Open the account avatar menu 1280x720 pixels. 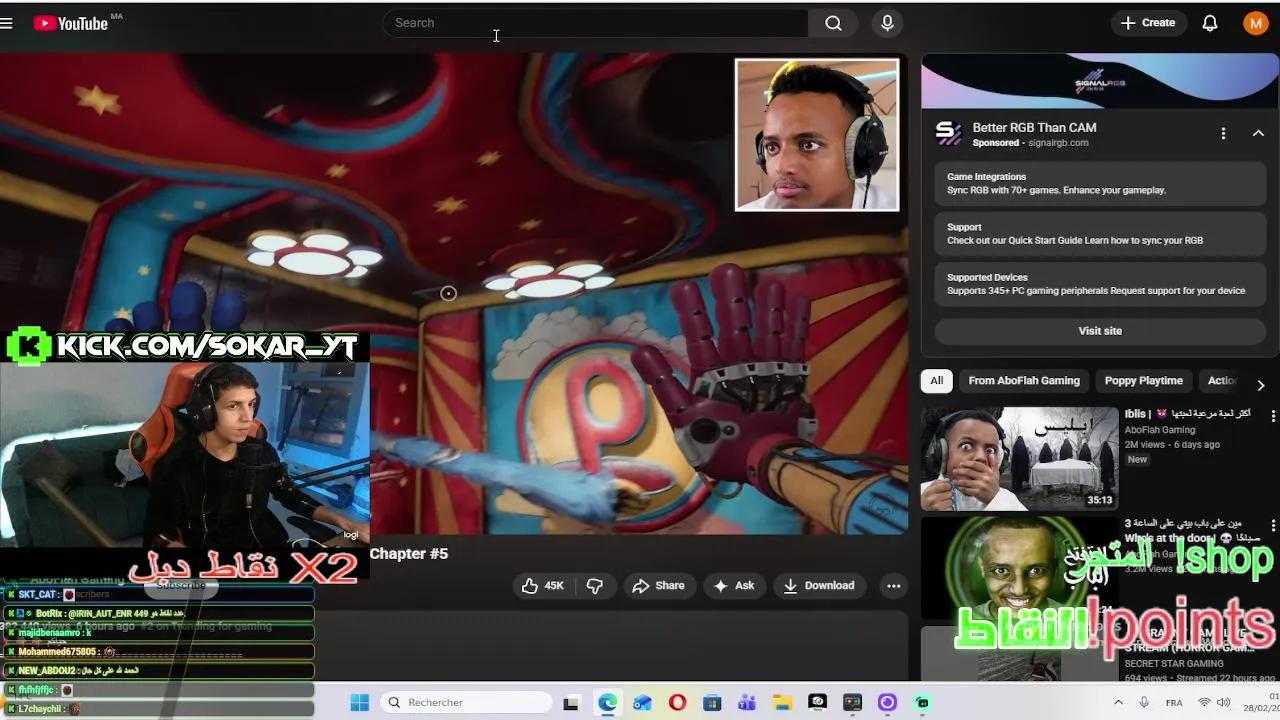[1256, 23]
